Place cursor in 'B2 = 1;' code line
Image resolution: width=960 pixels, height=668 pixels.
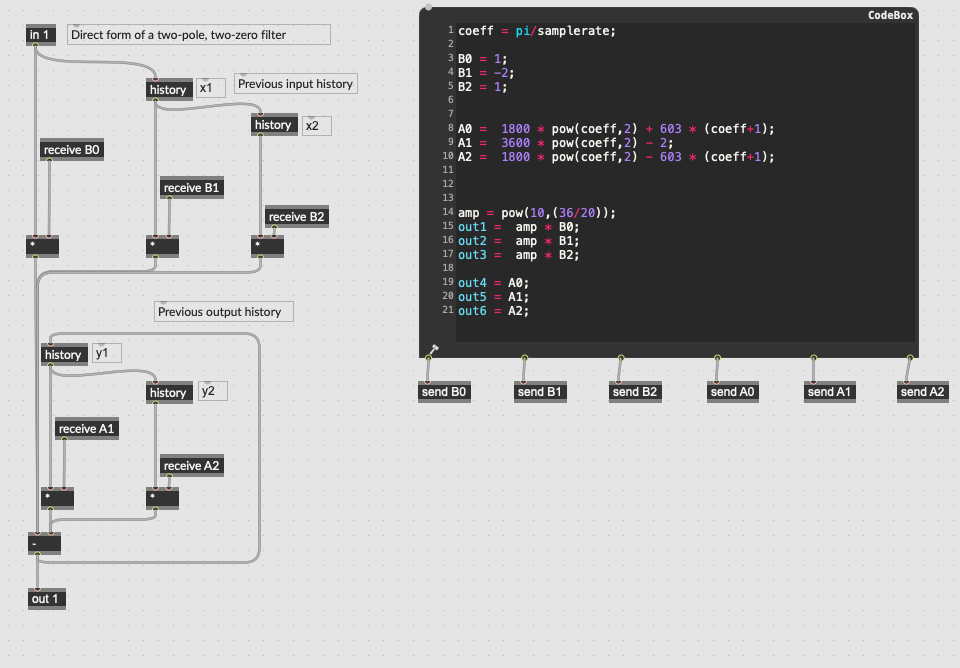click(x=482, y=87)
